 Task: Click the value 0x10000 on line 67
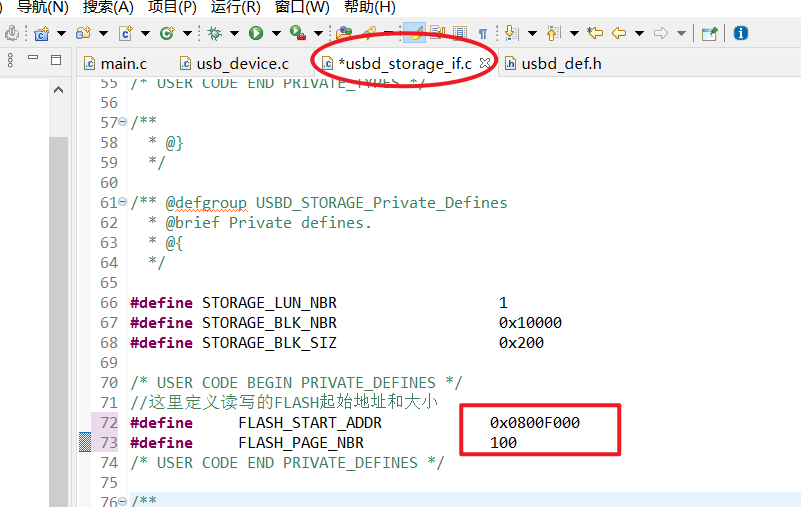pos(530,322)
